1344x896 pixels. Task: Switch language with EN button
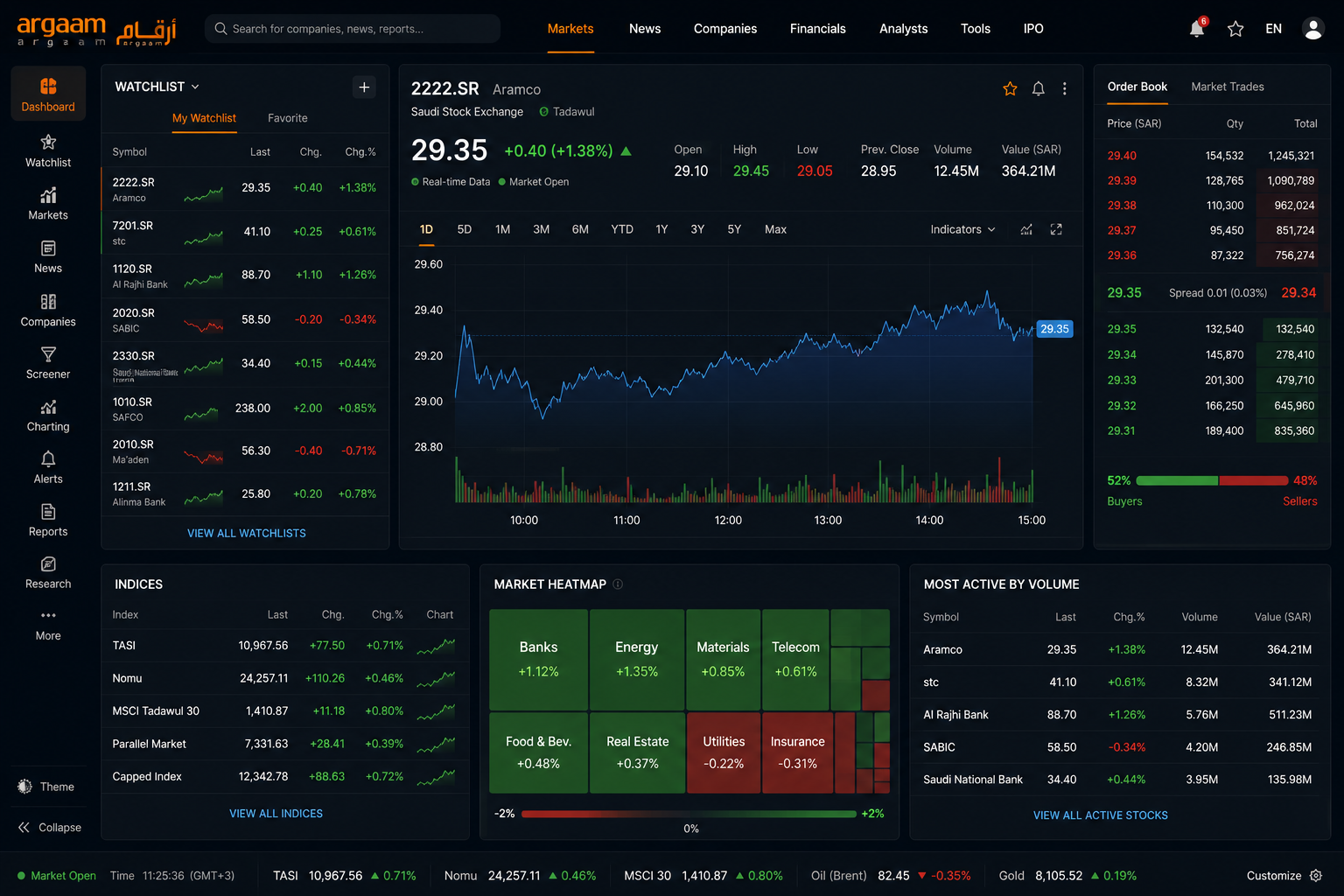(x=1274, y=29)
